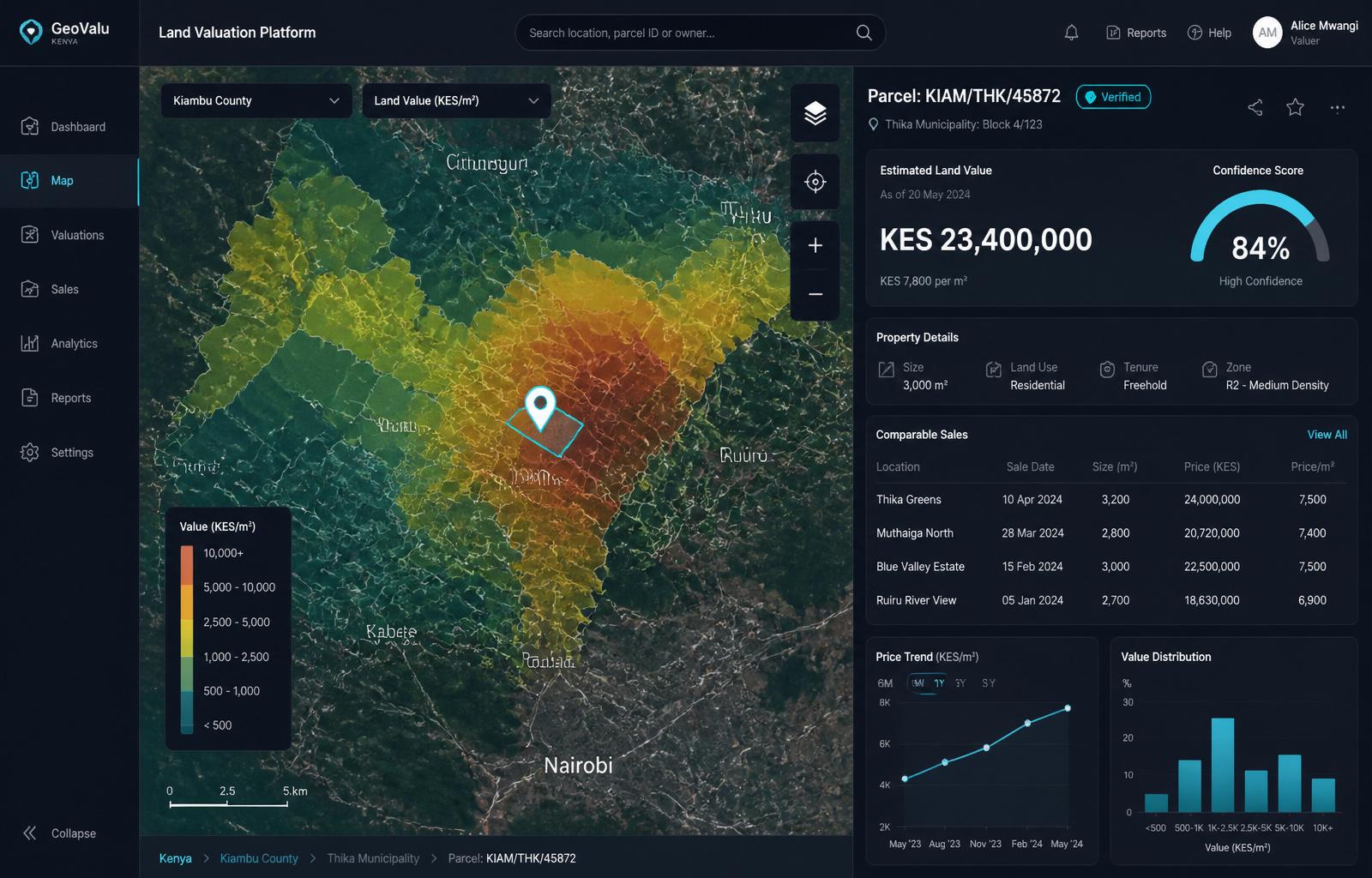
Task: Click the 84% confidence gauge
Action: point(1260,228)
